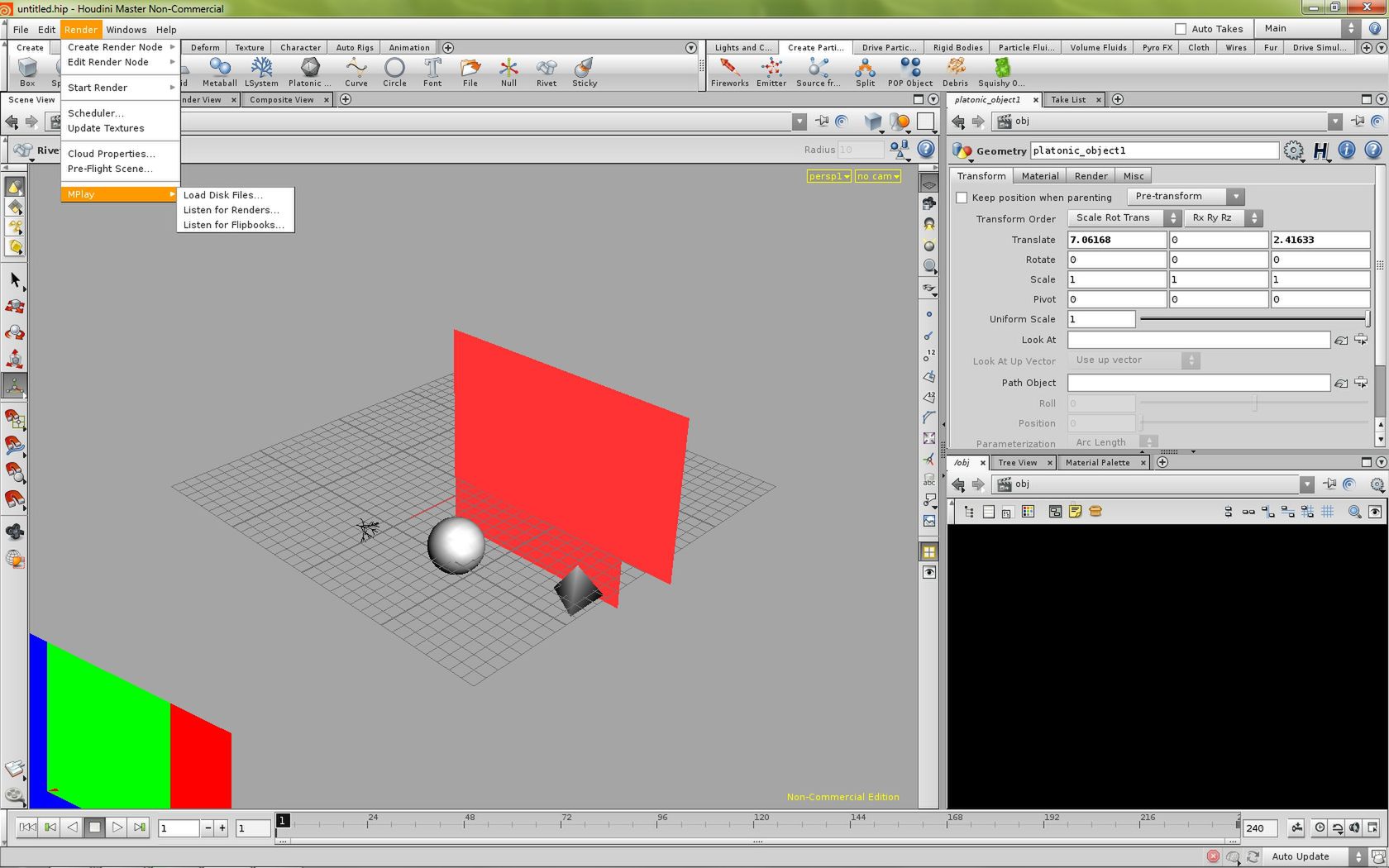Viewport: 1389px width, 868px height.
Task: Open the Pre-transform dropdown
Action: click(x=1186, y=197)
